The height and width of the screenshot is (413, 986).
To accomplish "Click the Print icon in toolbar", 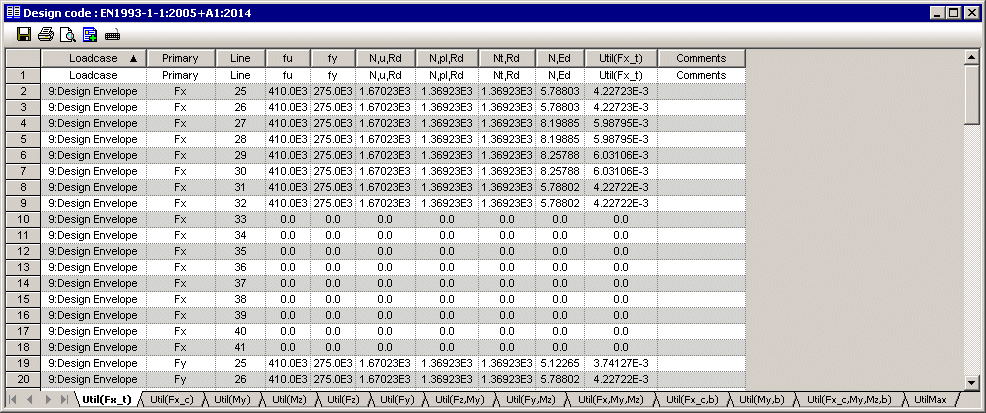I will tap(45, 35).
